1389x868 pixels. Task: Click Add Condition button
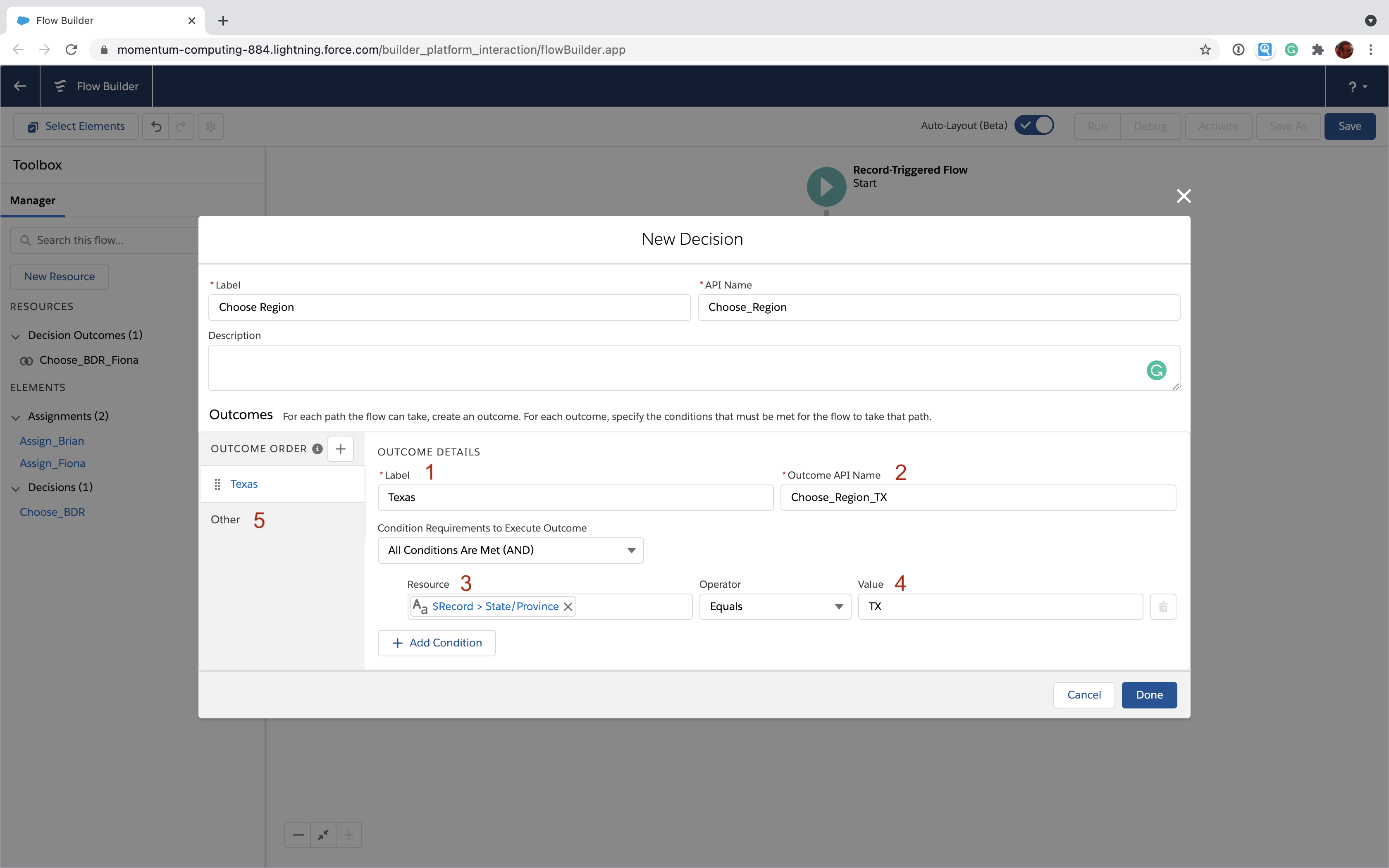pyautogui.click(x=437, y=643)
